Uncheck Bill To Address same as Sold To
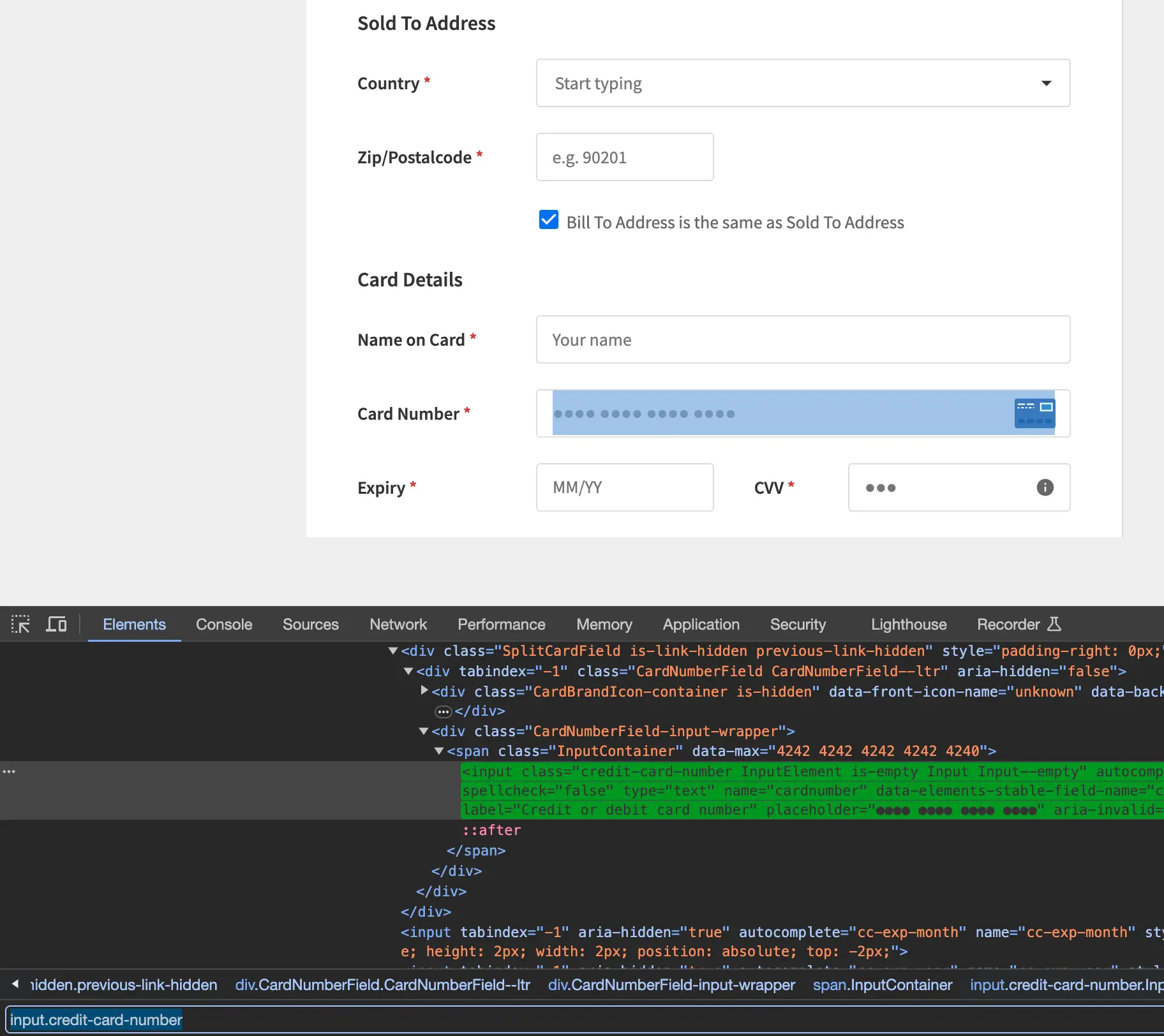The width and height of the screenshot is (1164, 1036). click(x=549, y=220)
